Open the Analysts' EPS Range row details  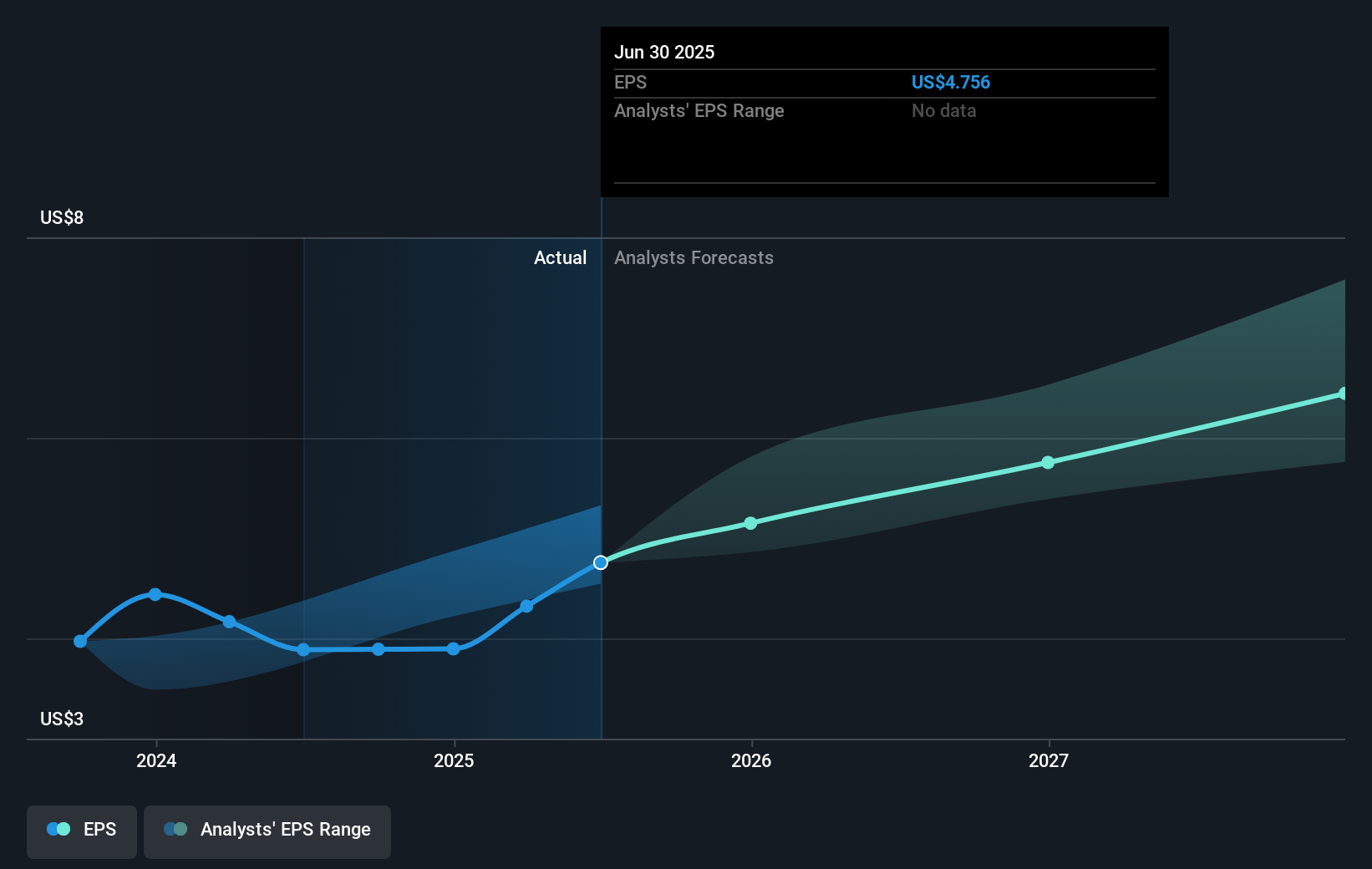coord(699,110)
